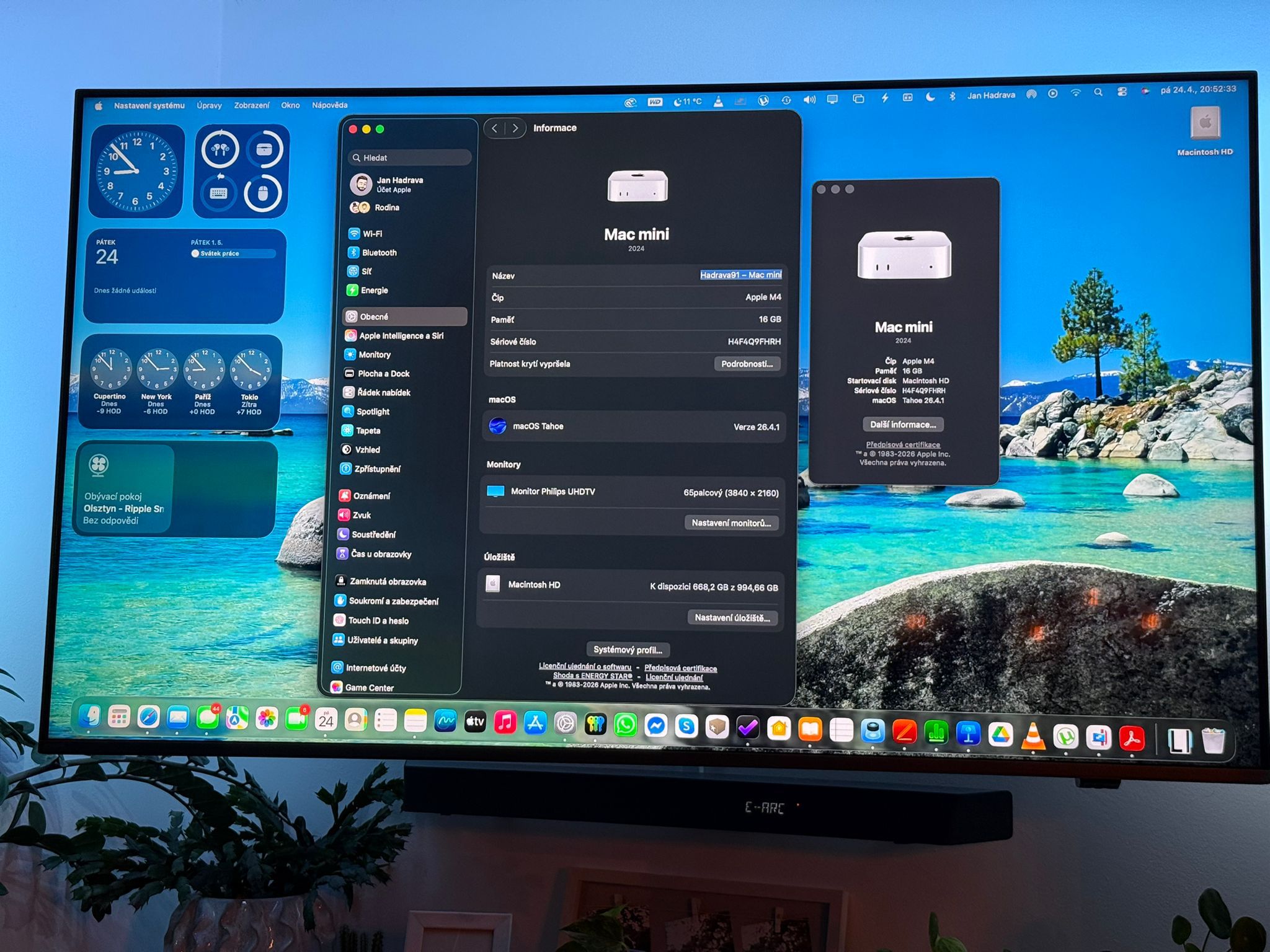Open the Zobrazení menu
Image resolution: width=1270 pixels, height=952 pixels.
pos(251,105)
